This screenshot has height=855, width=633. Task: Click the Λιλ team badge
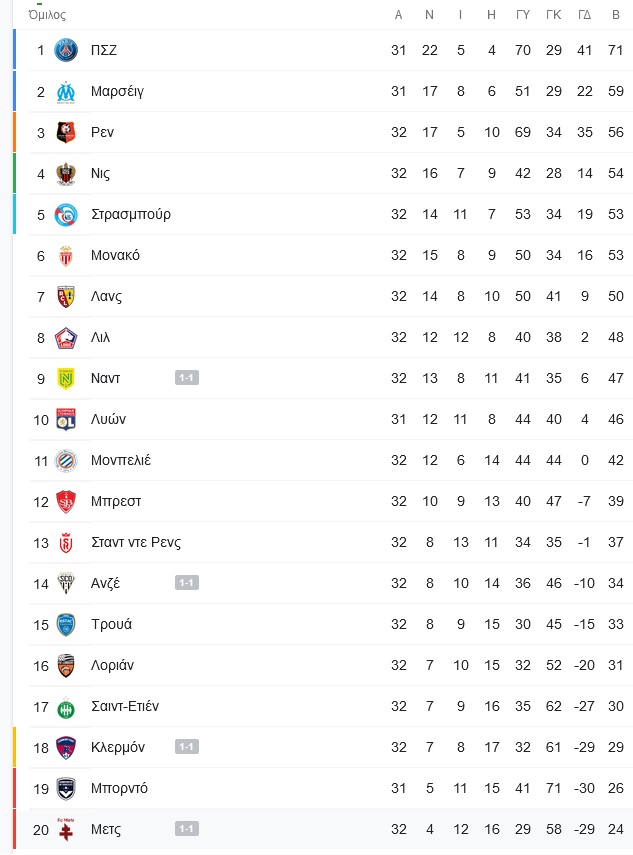click(66, 338)
